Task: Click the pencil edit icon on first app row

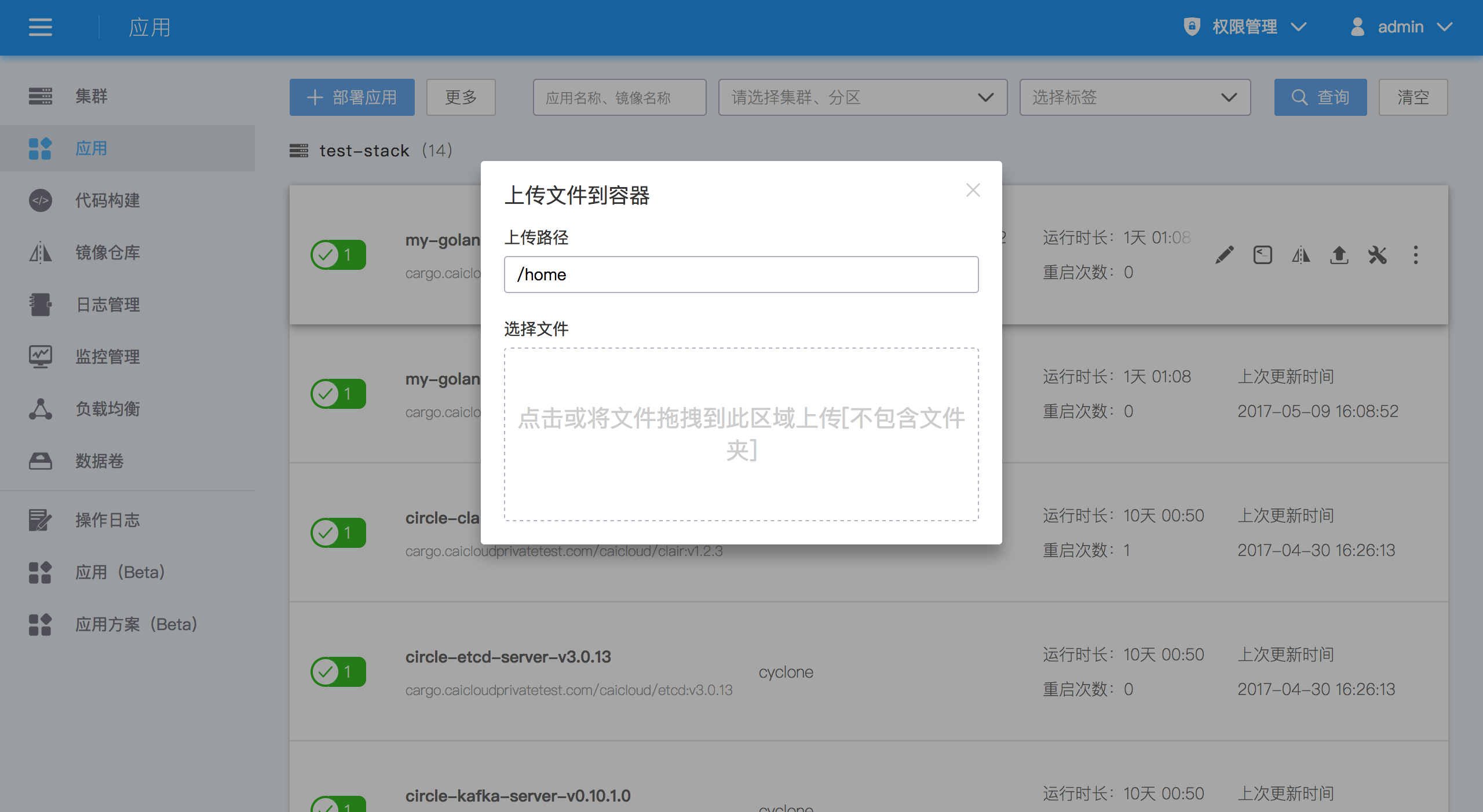Action: tap(1224, 255)
